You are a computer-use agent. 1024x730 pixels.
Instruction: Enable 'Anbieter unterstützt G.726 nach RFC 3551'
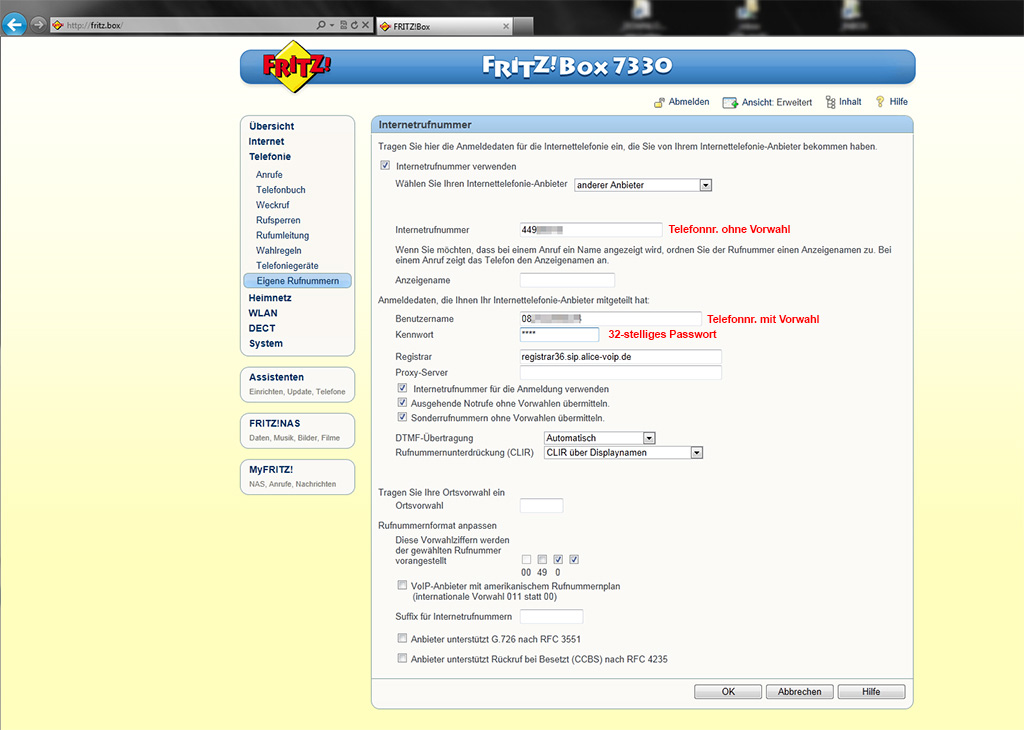(x=402, y=639)
